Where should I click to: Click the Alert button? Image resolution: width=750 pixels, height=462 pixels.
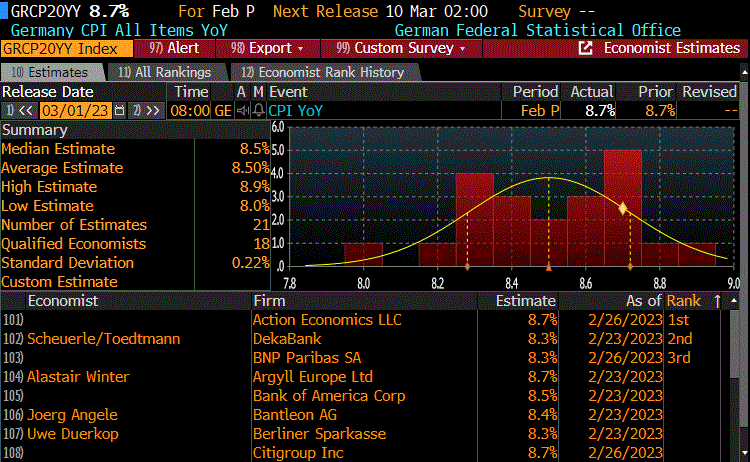pos(174,48)
